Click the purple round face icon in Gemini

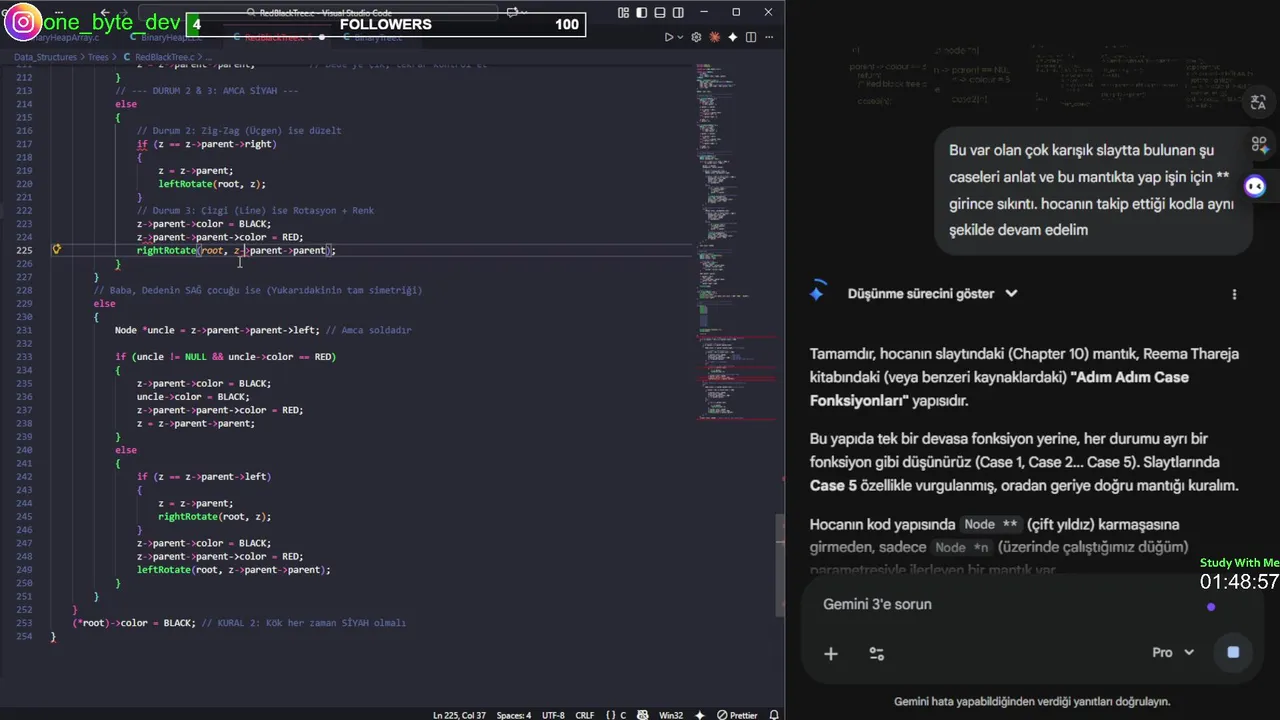1255,186
